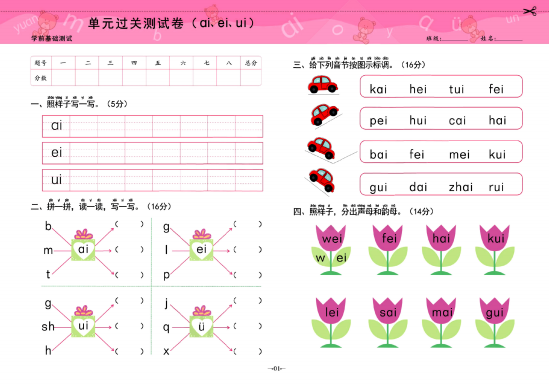Click the example letter w on the leaf
This screenshot has width=549, height=386.
(x=320, y=259)
